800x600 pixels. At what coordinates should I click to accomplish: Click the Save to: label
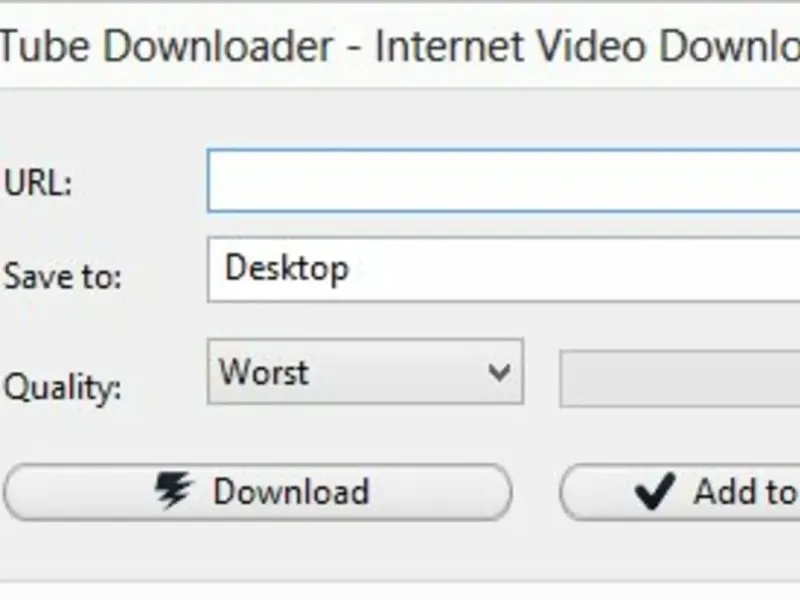click(63, 277)
